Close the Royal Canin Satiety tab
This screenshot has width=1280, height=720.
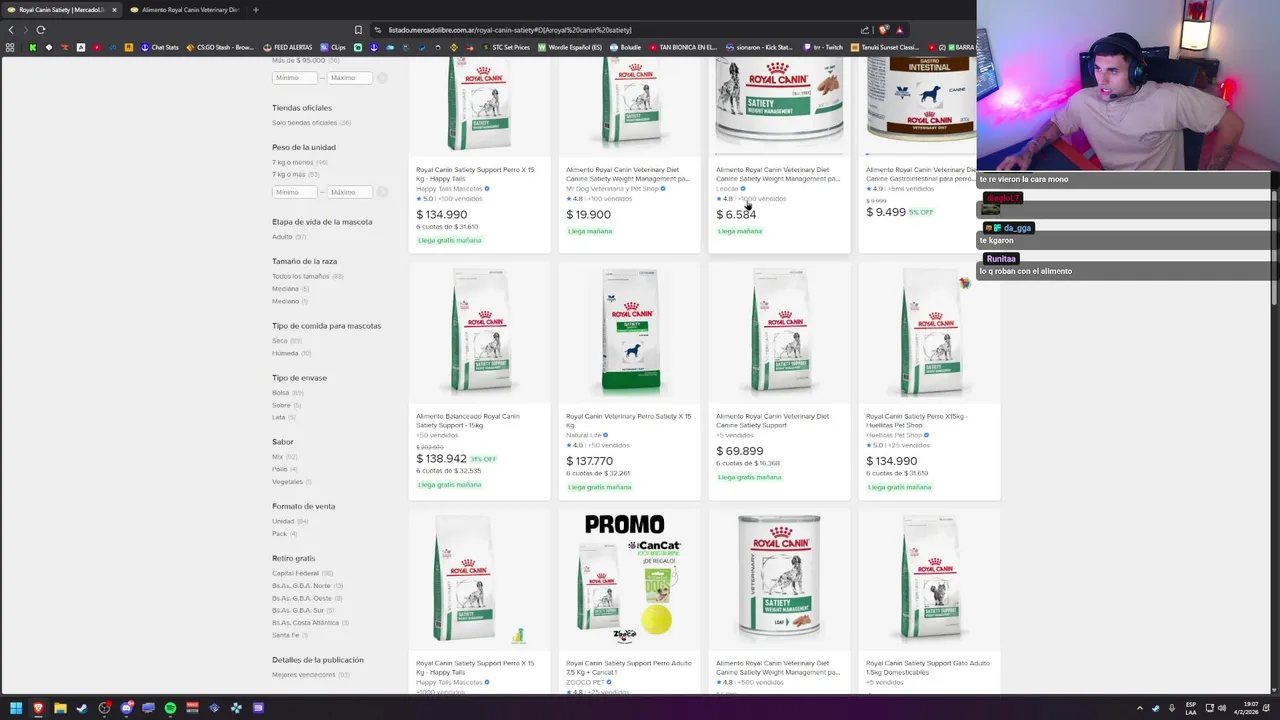114,10
